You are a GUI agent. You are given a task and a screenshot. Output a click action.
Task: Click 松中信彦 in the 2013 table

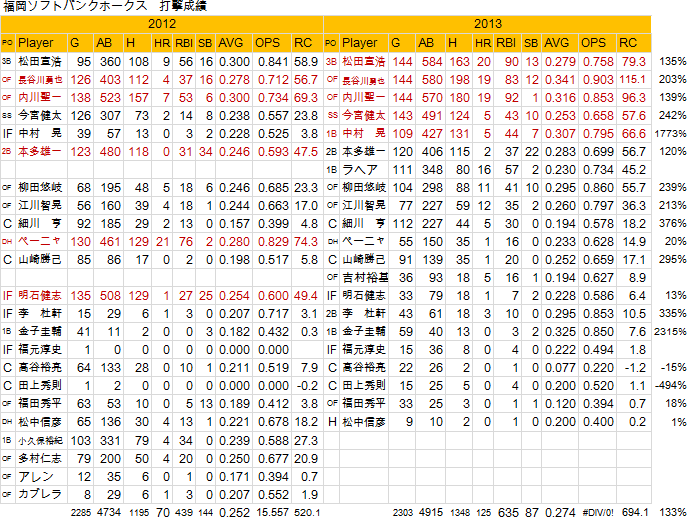364,421
